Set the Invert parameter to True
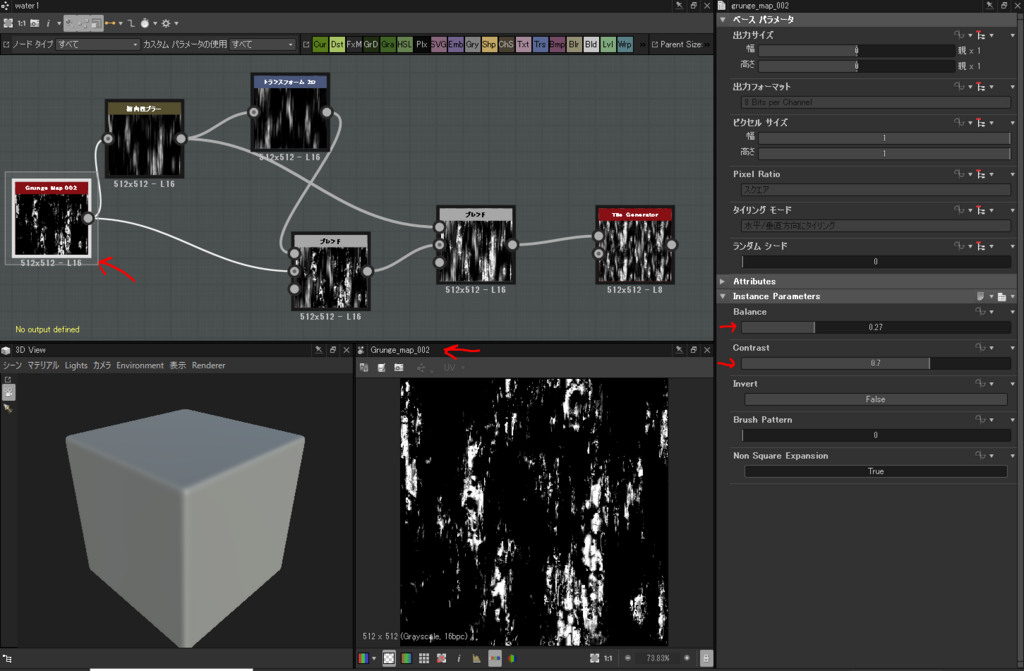1024x671 pixels. point(875,399)
